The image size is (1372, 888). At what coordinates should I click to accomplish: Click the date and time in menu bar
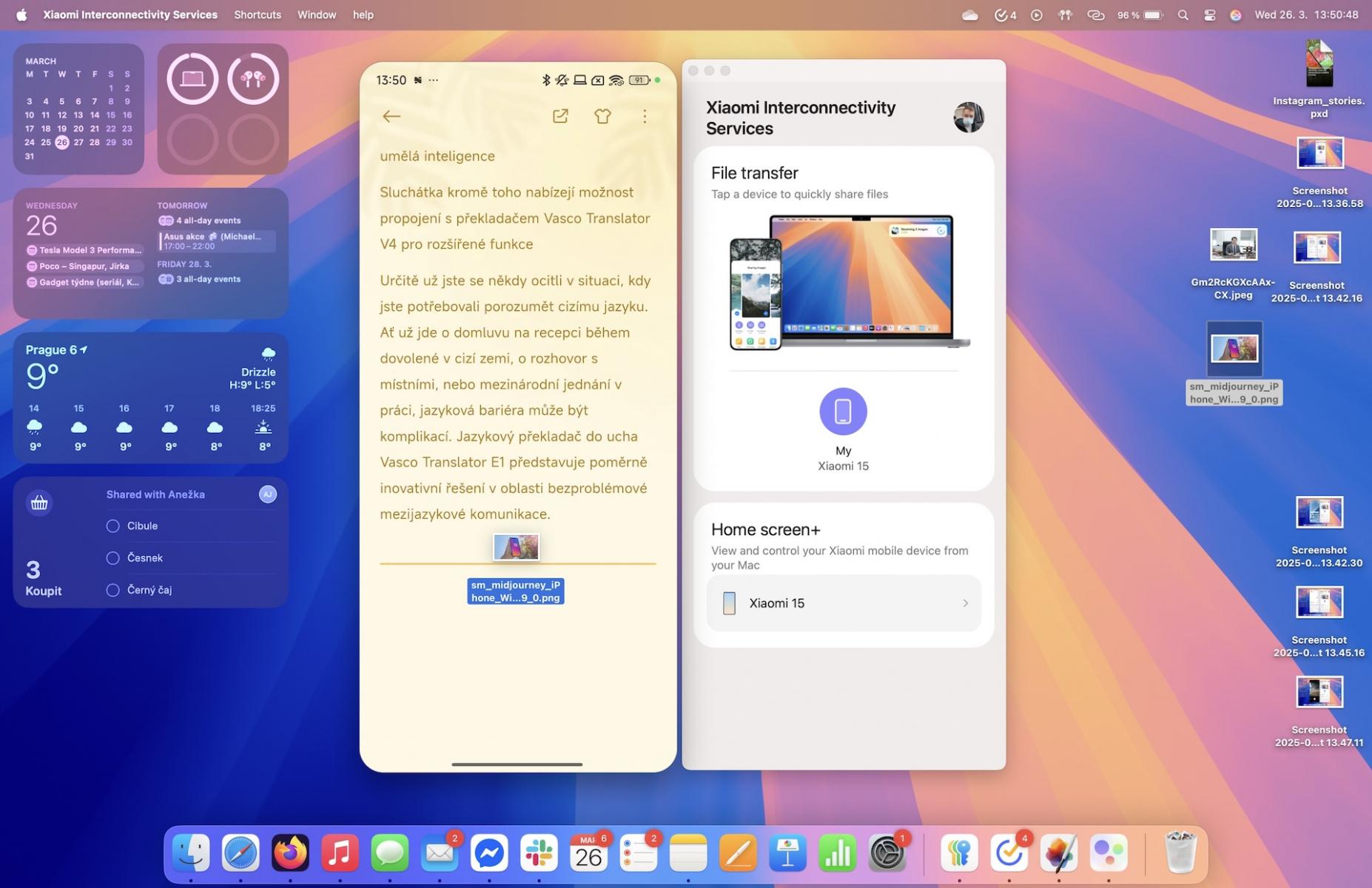1306,15
